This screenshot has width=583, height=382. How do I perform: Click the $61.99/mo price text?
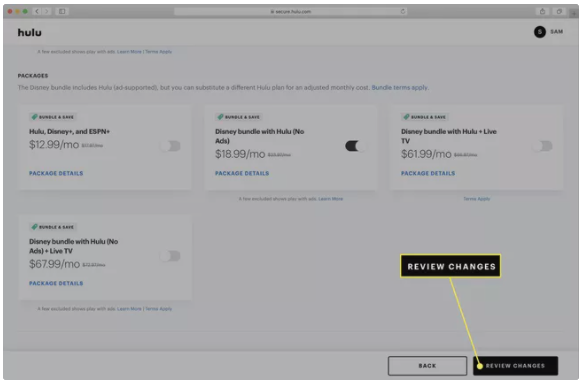click(426, 154)
